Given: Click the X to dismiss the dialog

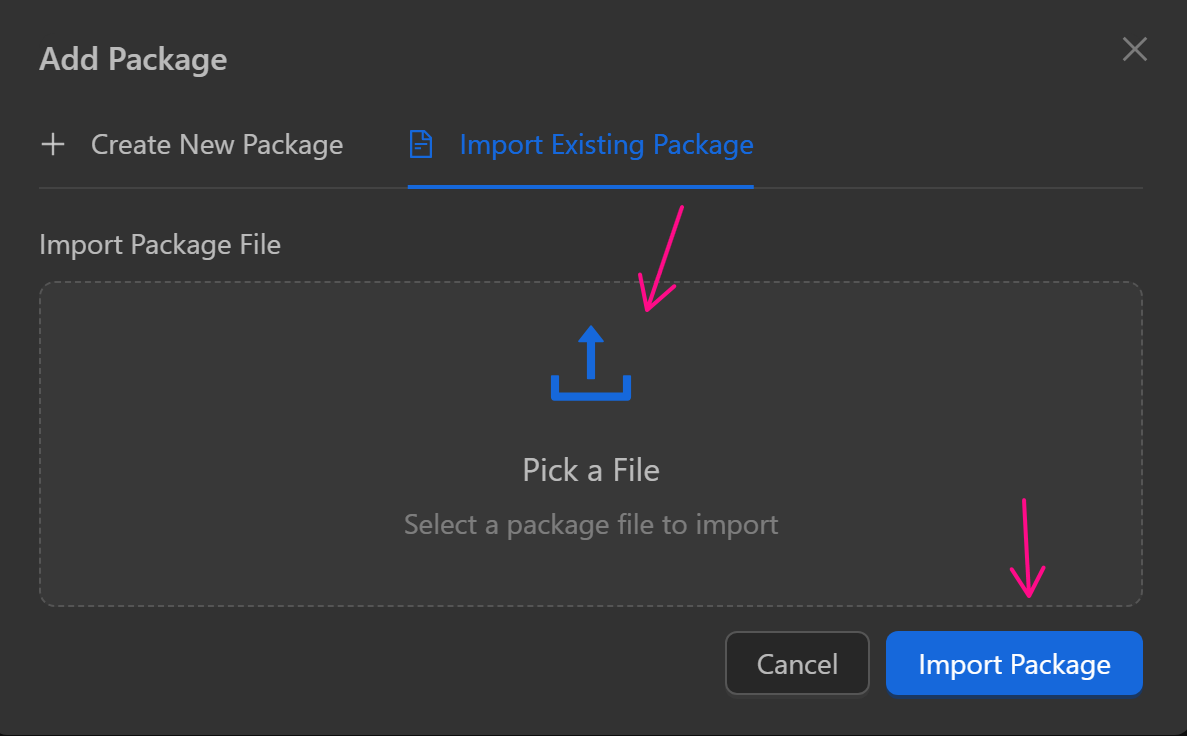Looking at the screenshot, I should (1135, 48).
